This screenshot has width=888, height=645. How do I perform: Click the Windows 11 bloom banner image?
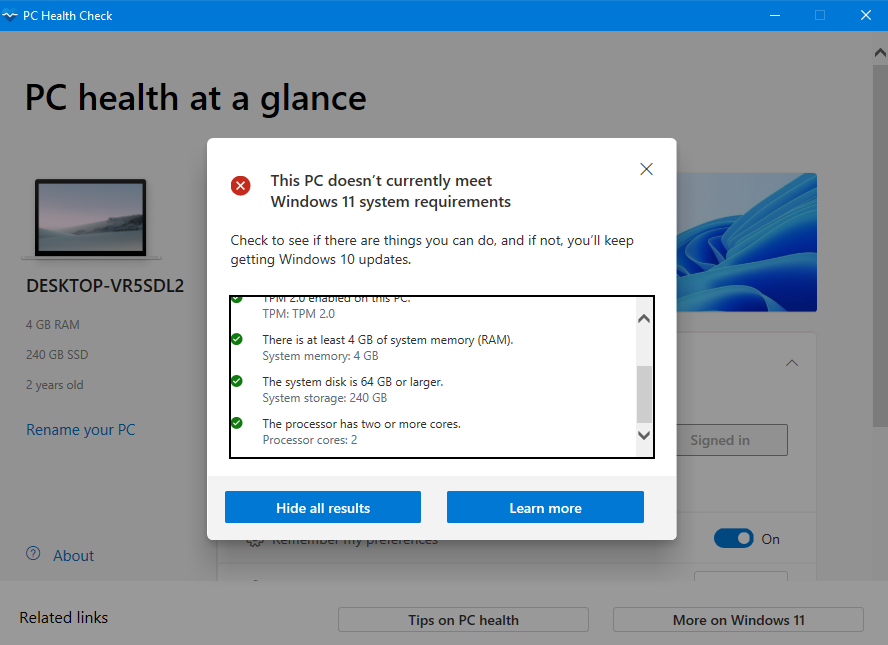point(746,242)
